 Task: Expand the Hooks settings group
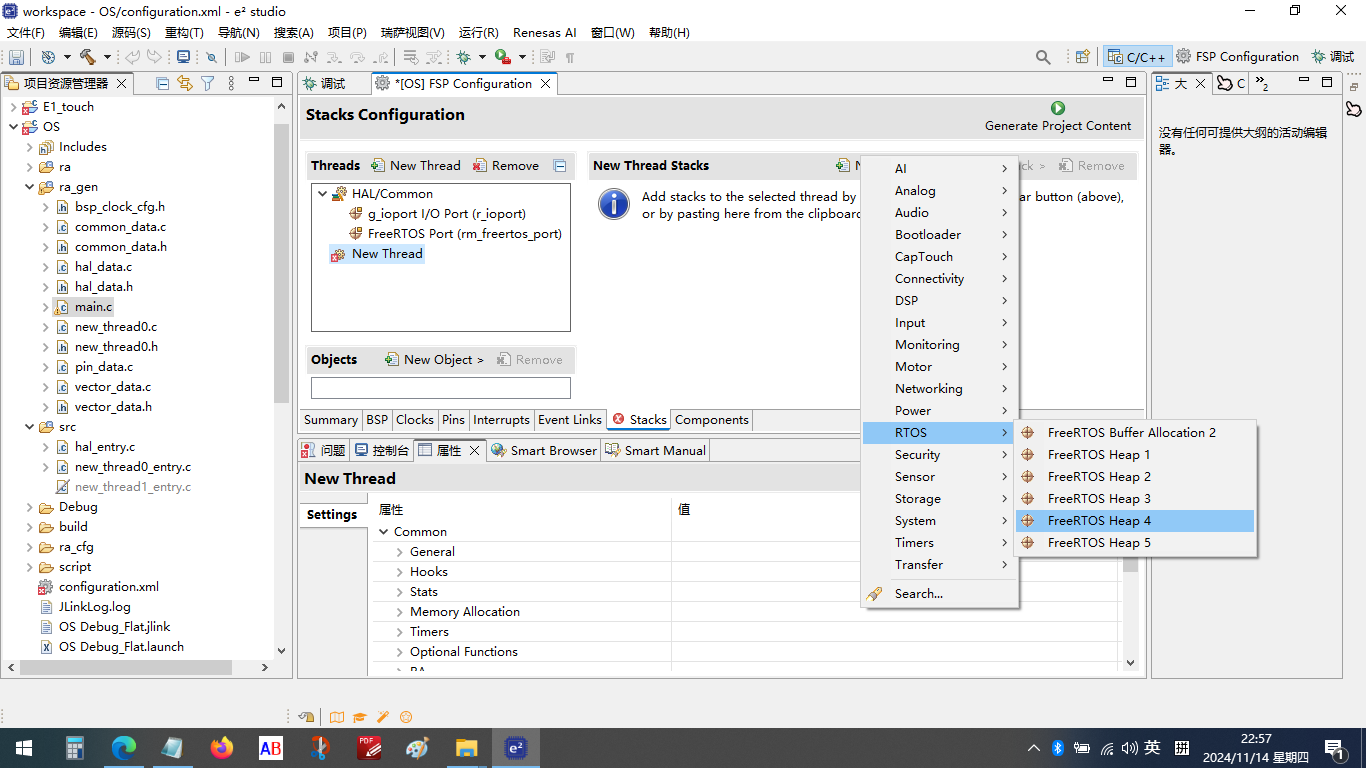399,572
